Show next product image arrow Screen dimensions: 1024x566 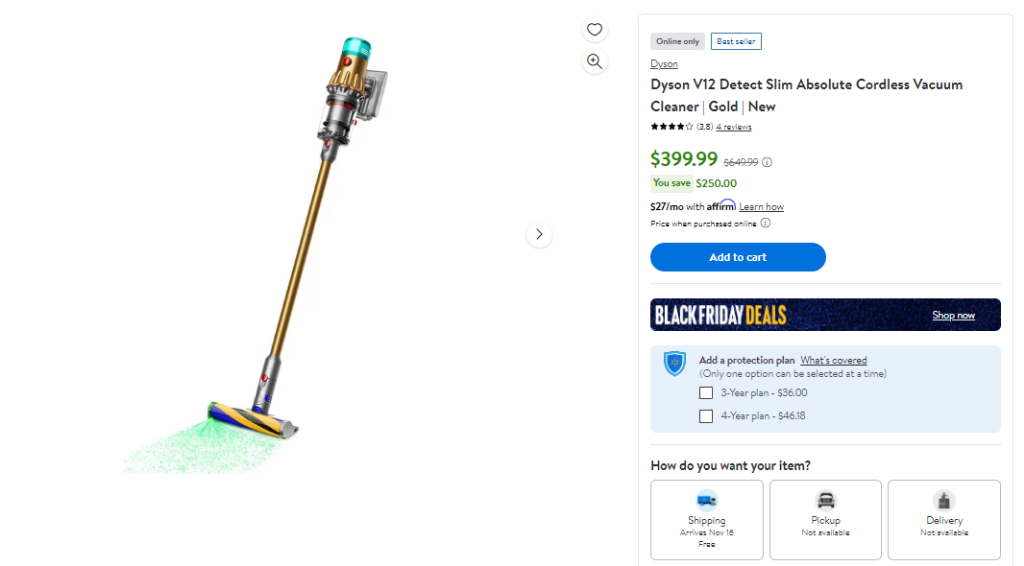coord(539,234)
